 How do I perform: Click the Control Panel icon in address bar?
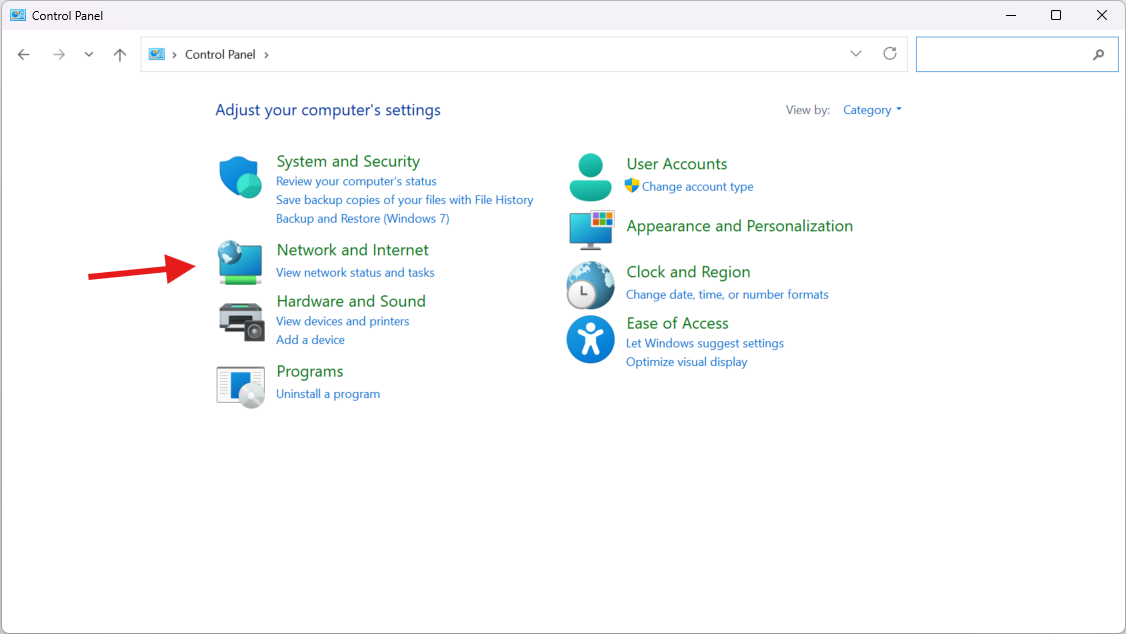coord(157,54)
